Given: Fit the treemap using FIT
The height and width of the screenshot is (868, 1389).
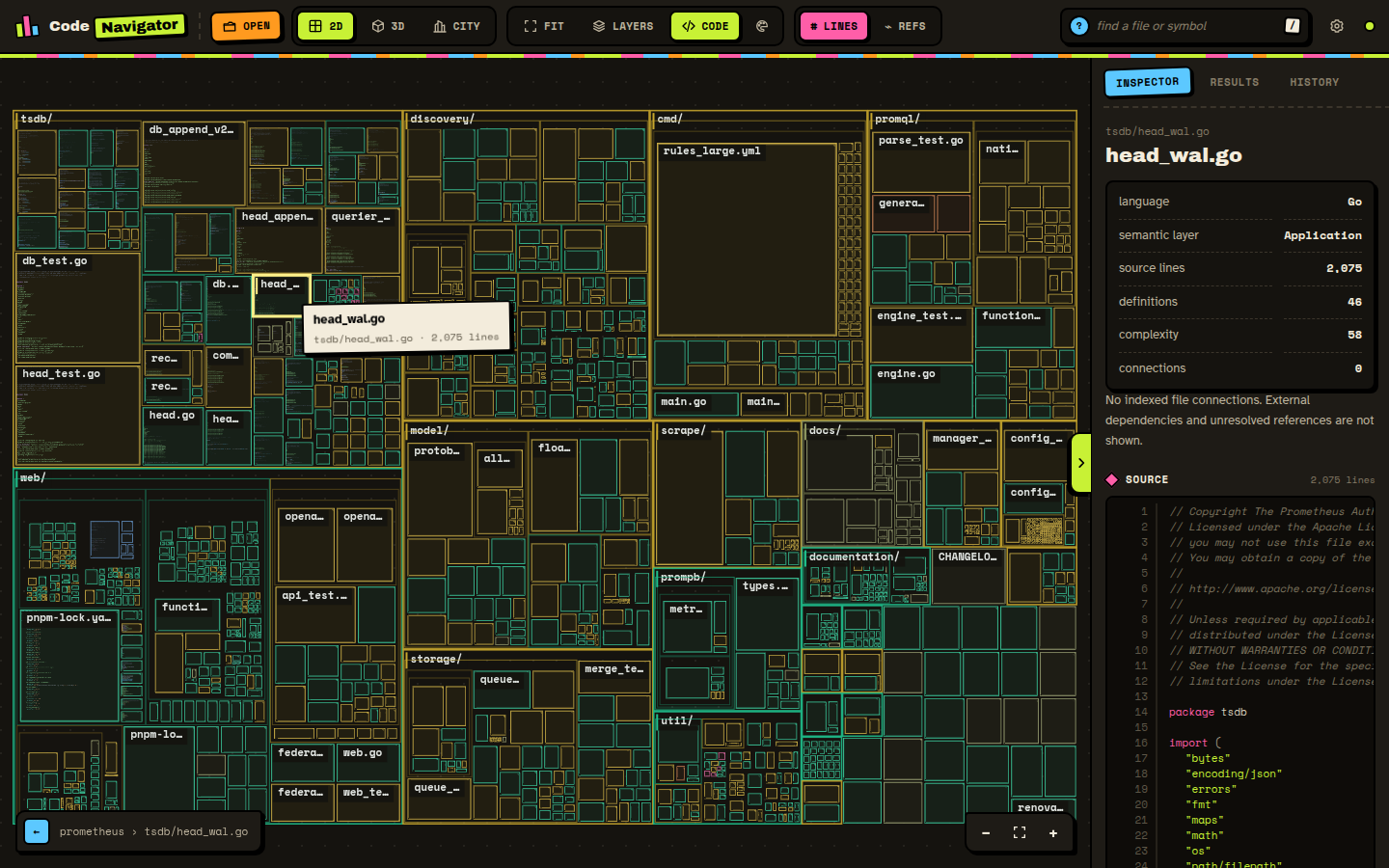Looking at the screenshot, I should (x=543, y=26).
